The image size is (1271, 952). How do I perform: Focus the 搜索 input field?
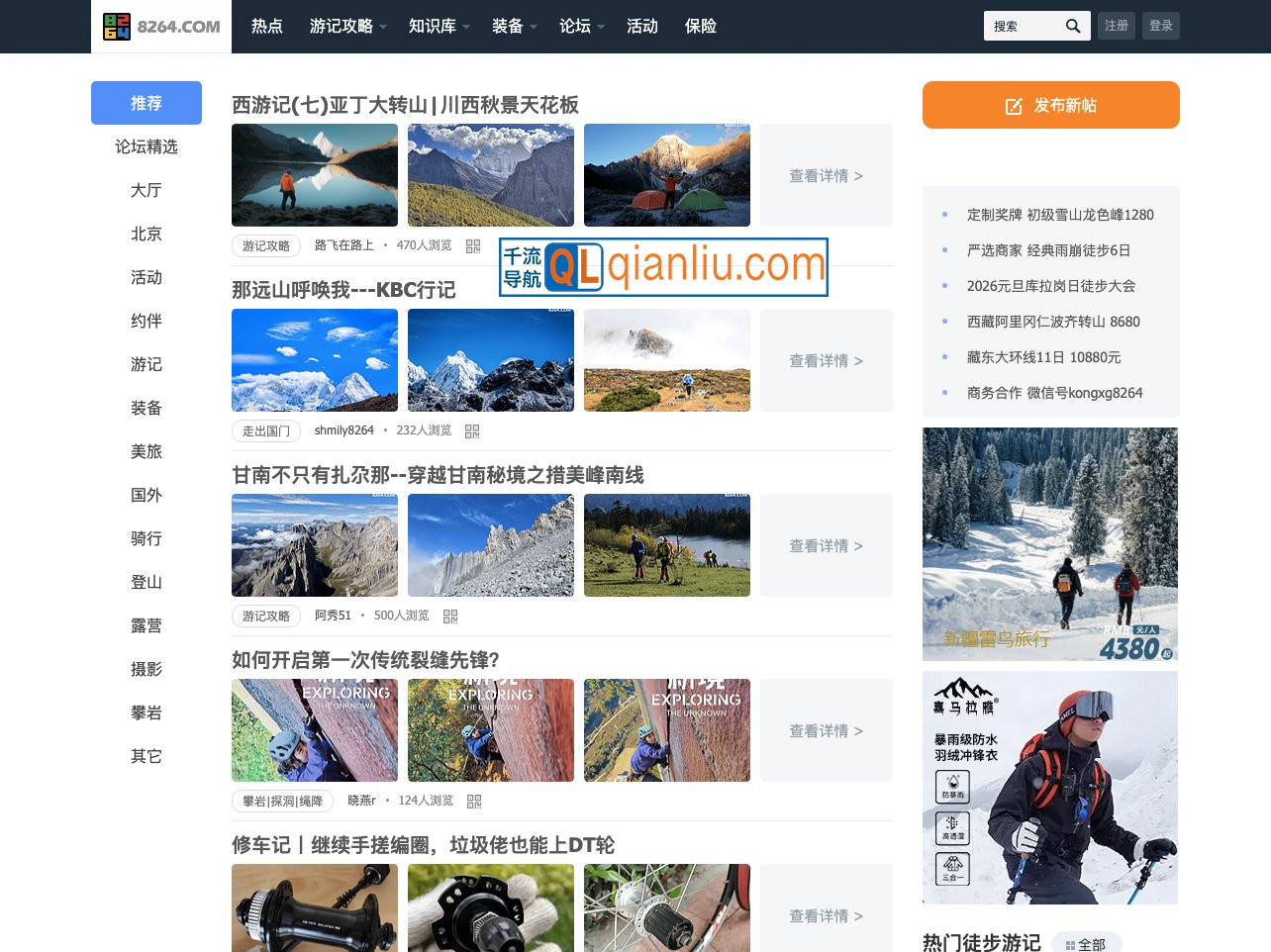(1023, 26)
